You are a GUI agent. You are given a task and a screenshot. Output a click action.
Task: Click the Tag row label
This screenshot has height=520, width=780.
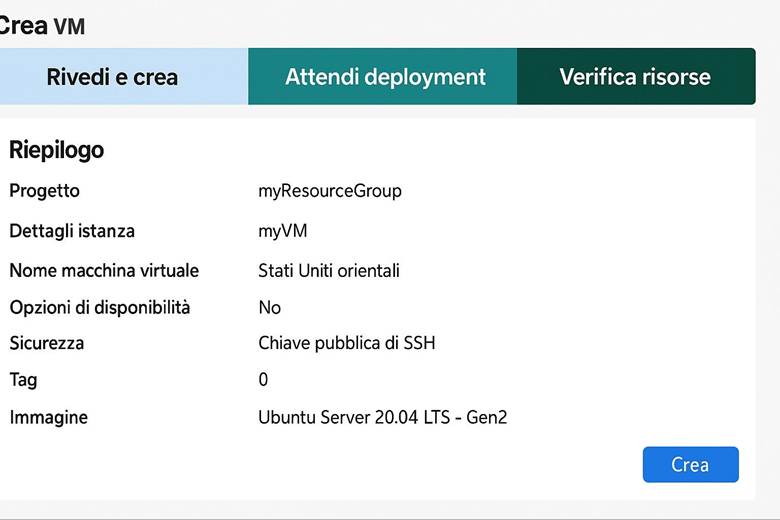click(x=23, y=380)
